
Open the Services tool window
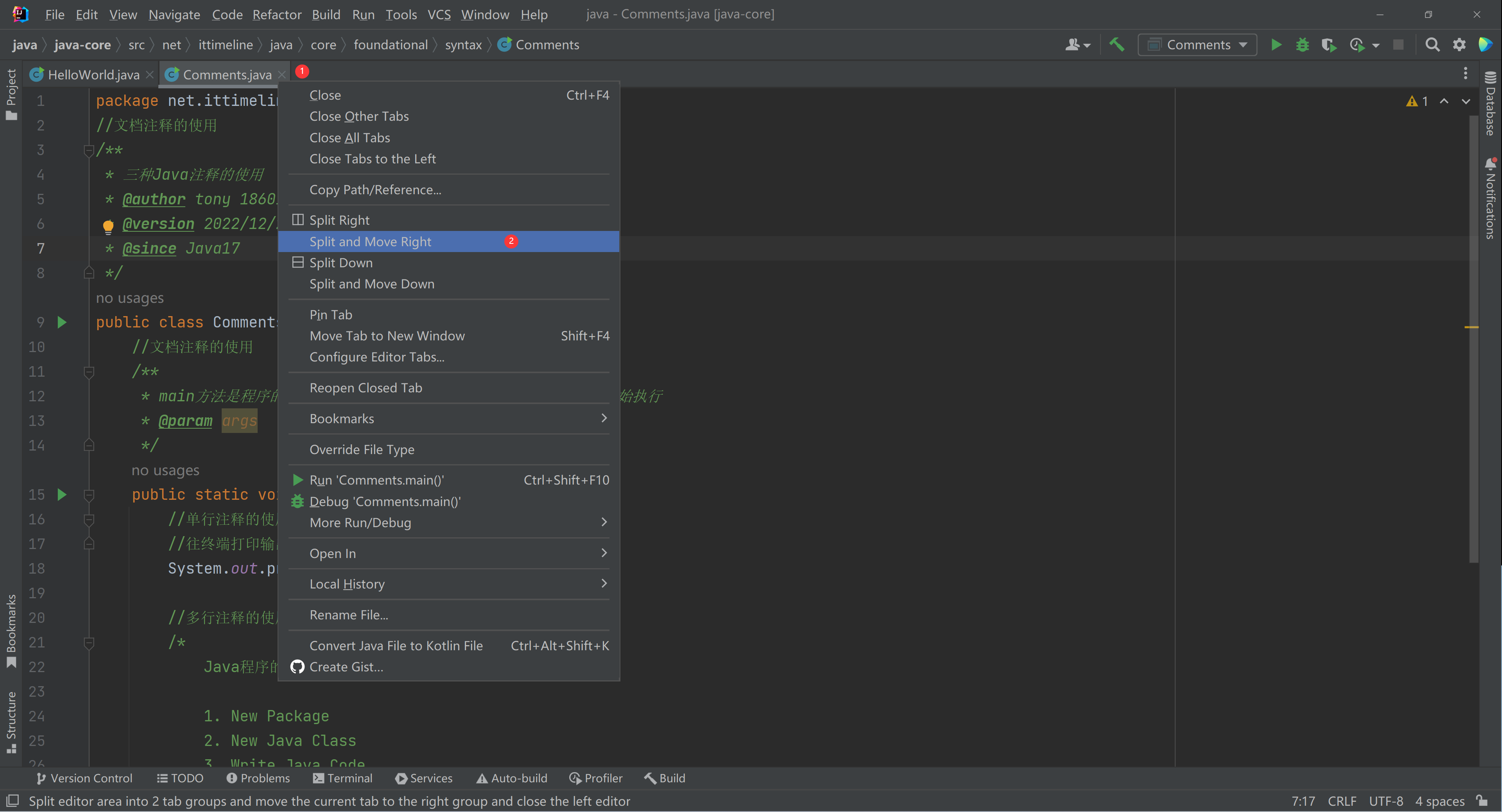(424, 778)
